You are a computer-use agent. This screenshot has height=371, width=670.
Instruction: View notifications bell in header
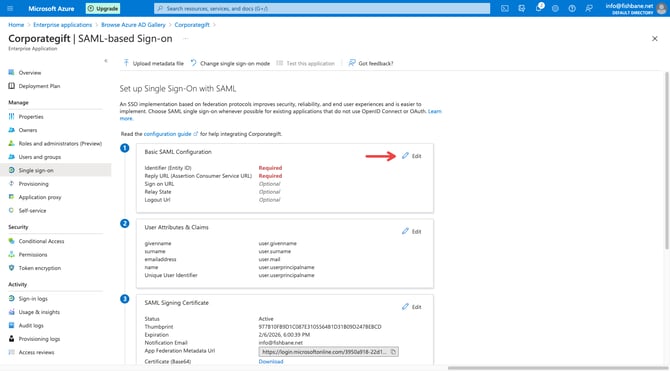click(538, 8)
